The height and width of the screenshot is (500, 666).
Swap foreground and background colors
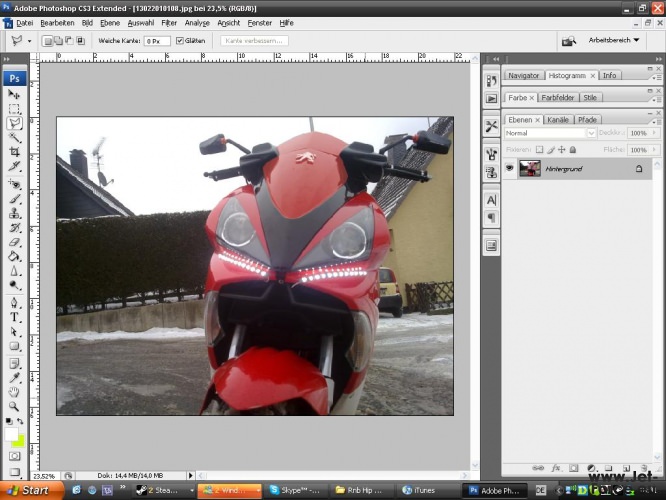(20, 421)
